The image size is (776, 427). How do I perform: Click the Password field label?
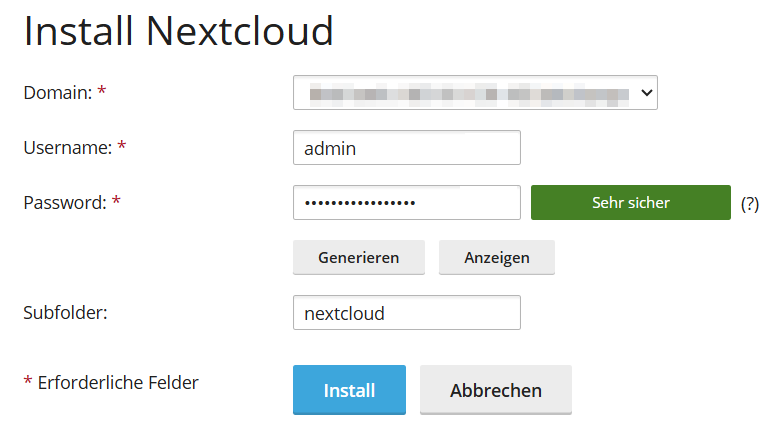coord(64,202)
